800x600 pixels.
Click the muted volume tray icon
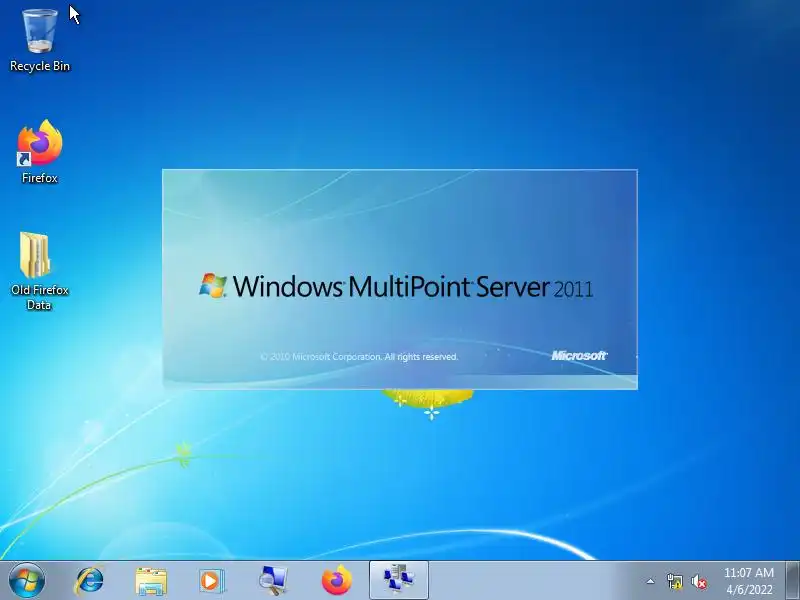pos(699,581)
